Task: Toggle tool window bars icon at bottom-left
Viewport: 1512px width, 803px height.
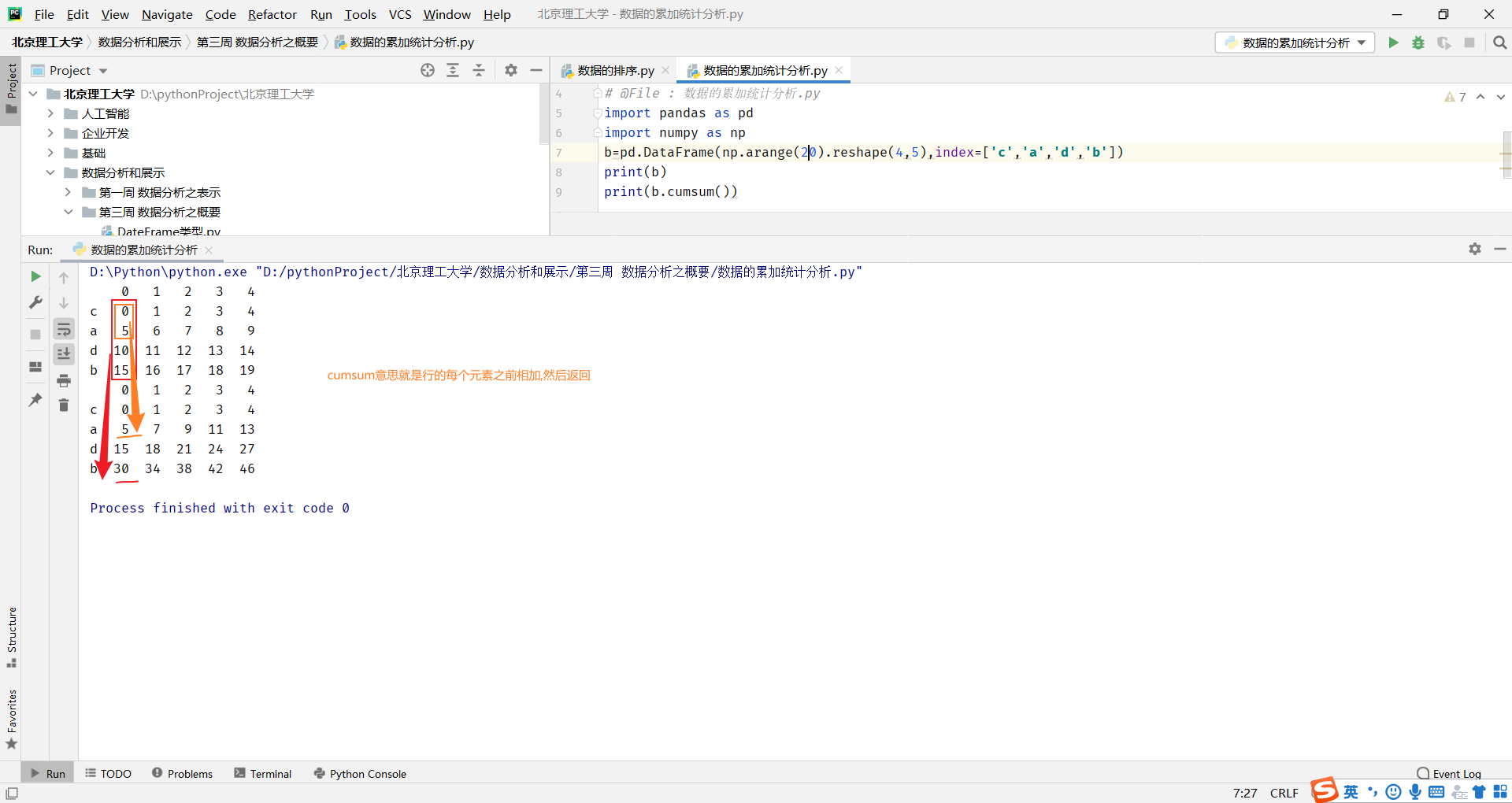Action: point(12,793)
